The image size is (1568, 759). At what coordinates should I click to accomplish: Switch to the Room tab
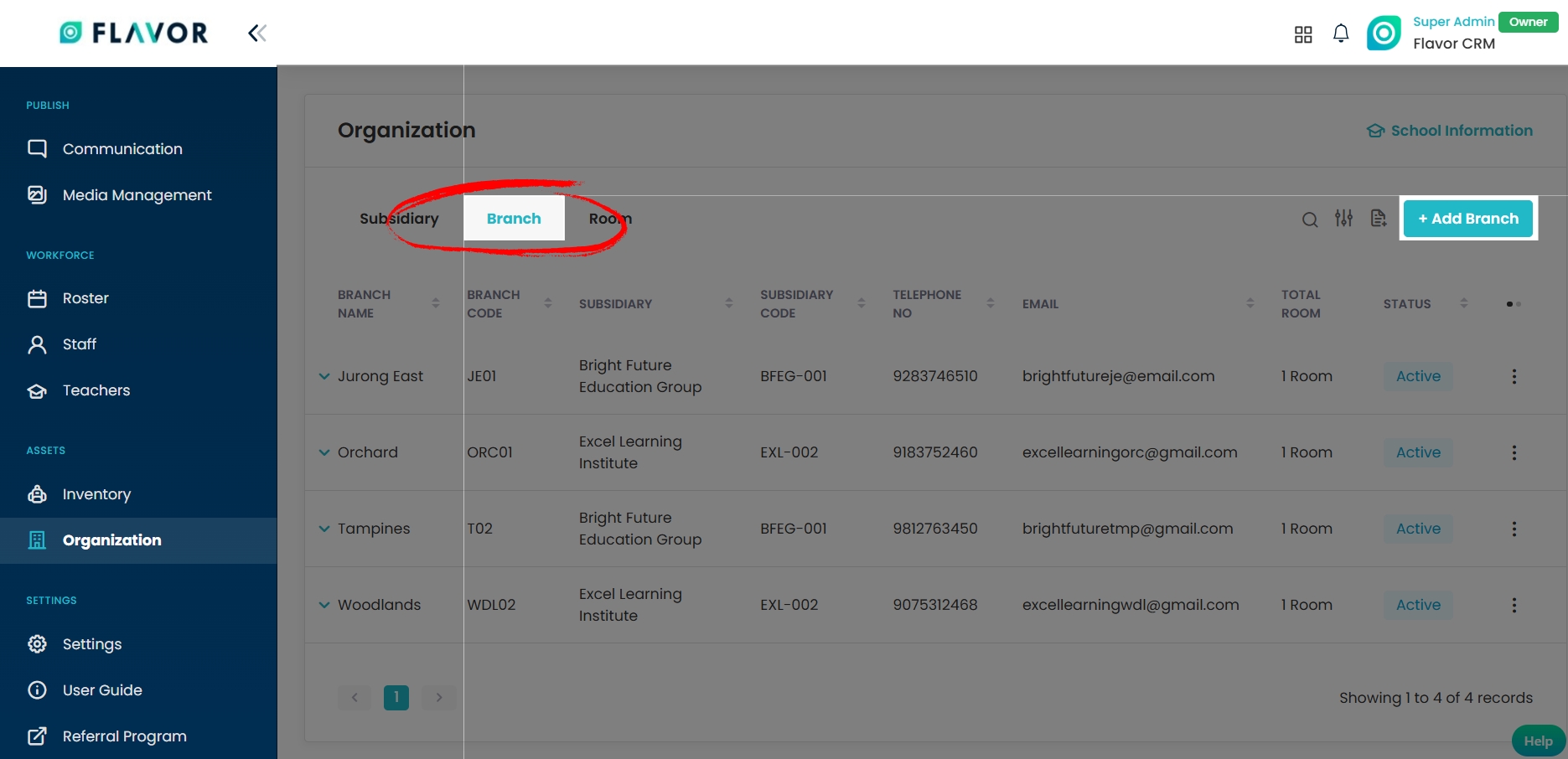pos(610,219)
